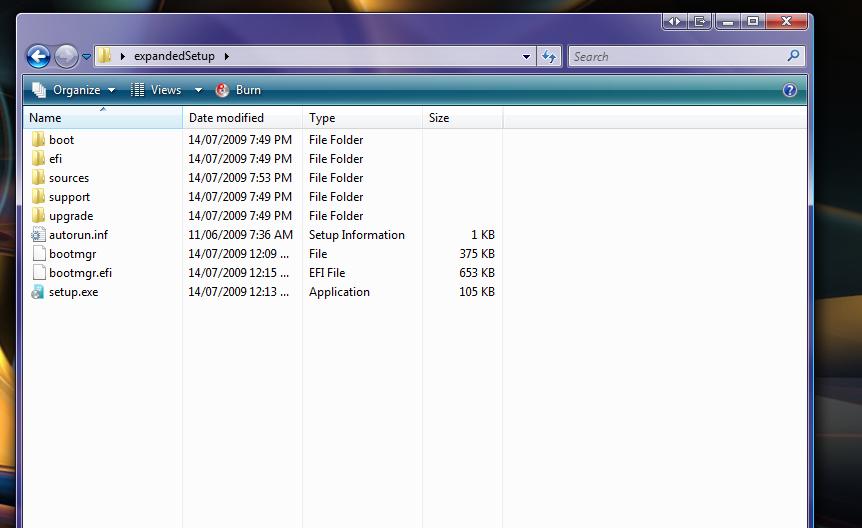The width and height of the screenshot is (862, 528).
Task: Click the Back navigation arrow
Action: pyautogui.click(x=38, y=56)
